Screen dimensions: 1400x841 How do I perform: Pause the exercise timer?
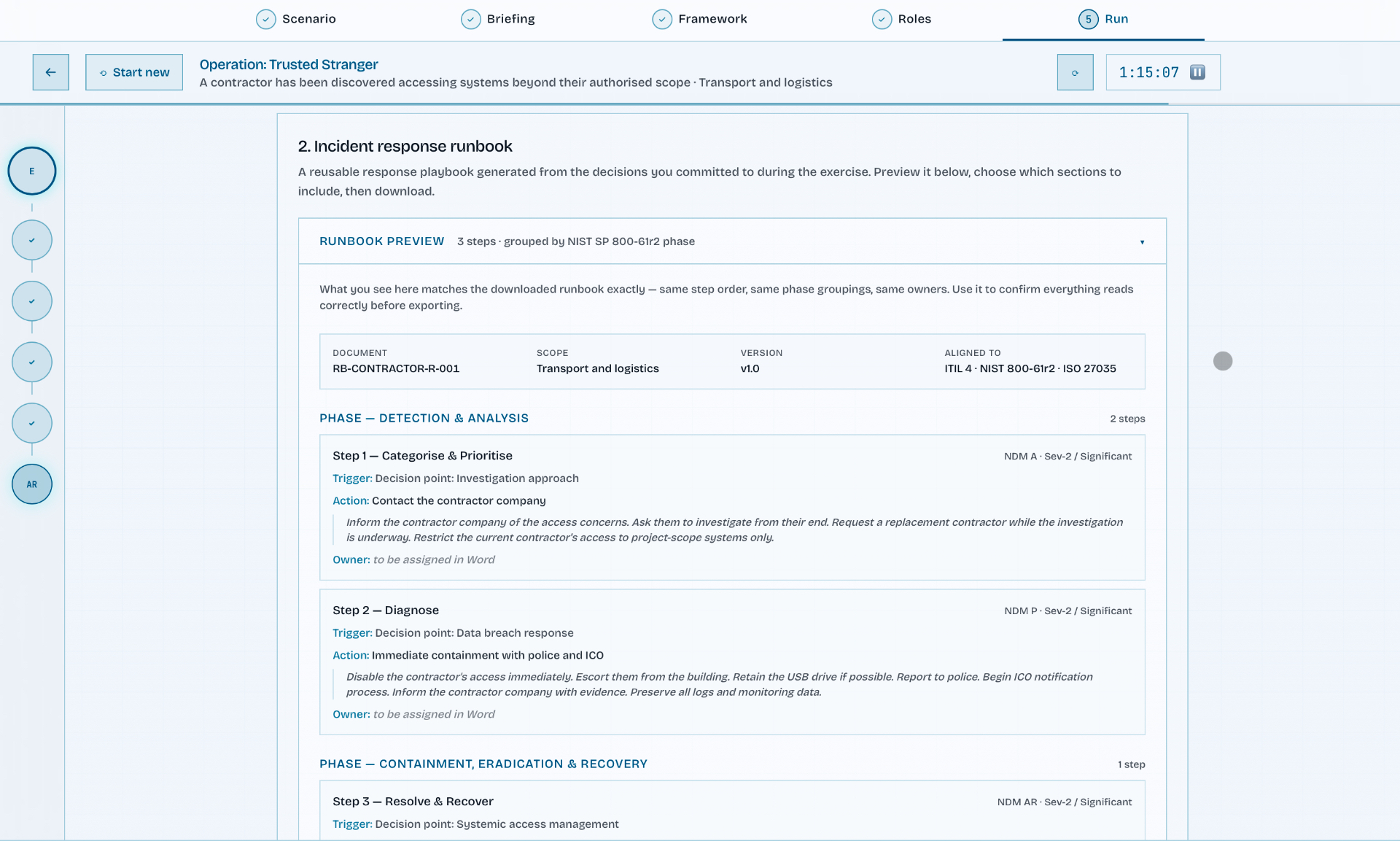pos(1197,72)
